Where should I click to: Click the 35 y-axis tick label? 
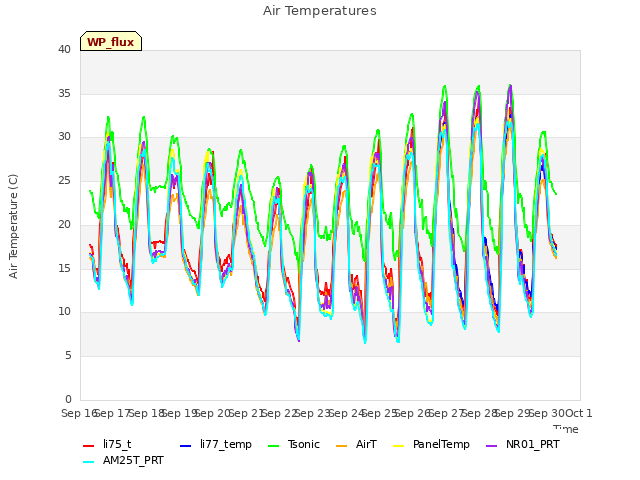tap(64, 93)
